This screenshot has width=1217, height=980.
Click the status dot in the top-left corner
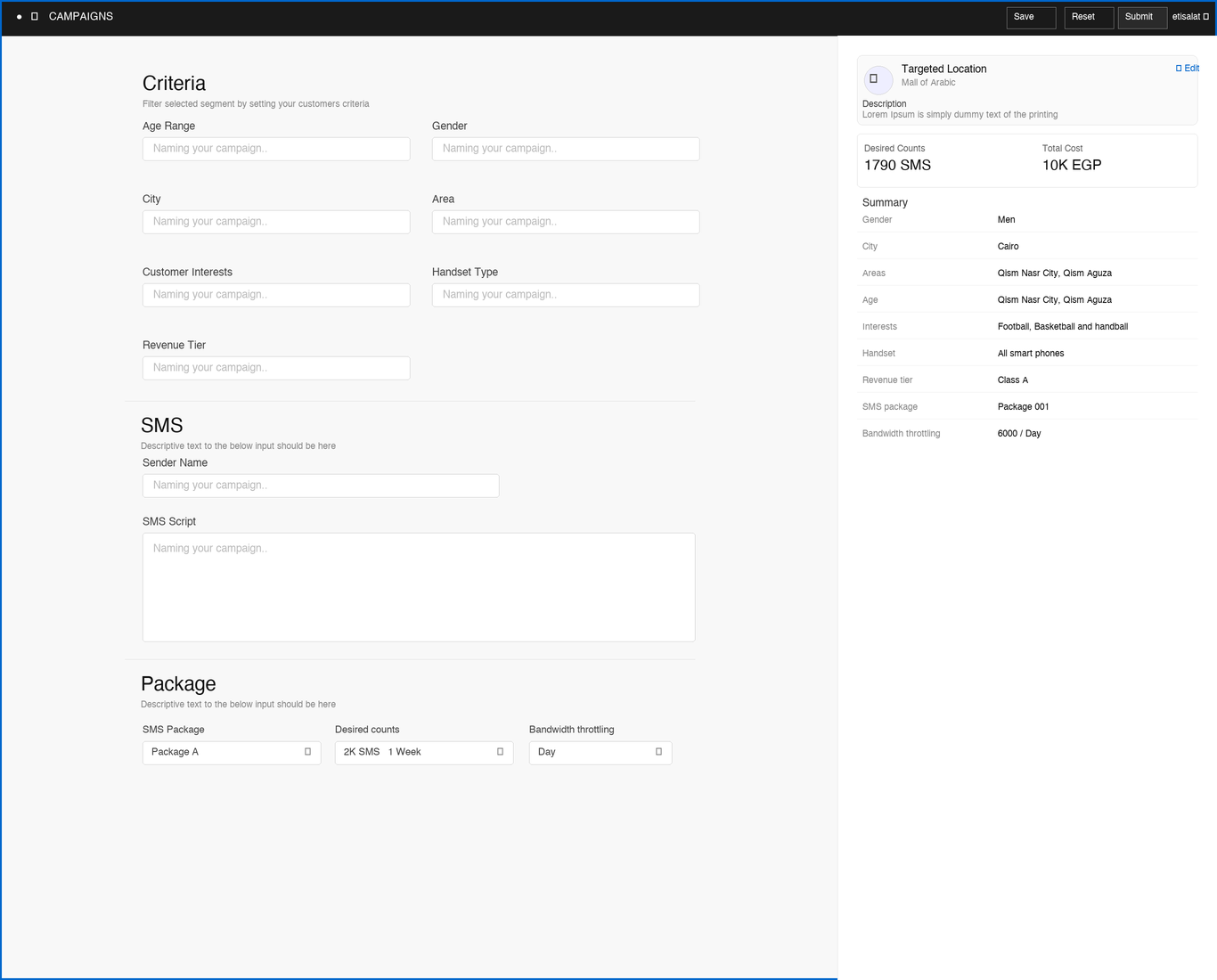coord(18,16)
